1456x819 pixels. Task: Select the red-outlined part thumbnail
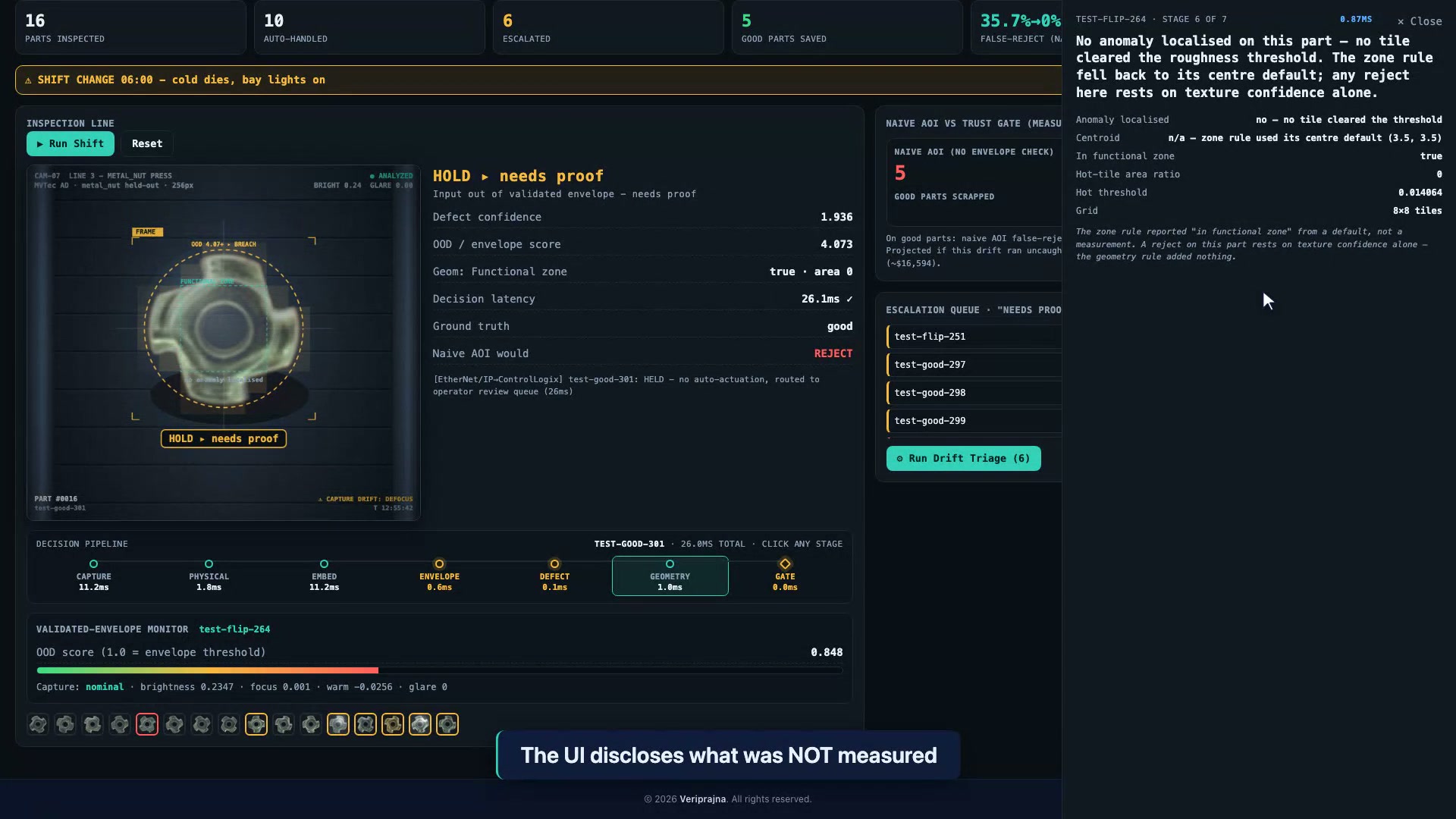click(x=147, y=724)
